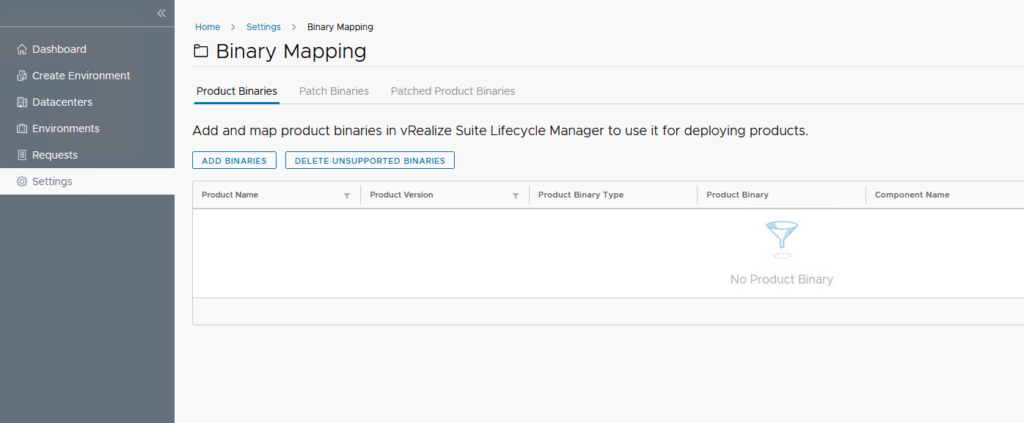Image resolution: width=1024 pixels, height=423 pixels.
Task: Click the Create Environment icon
Action: click(x=22, y=76)
